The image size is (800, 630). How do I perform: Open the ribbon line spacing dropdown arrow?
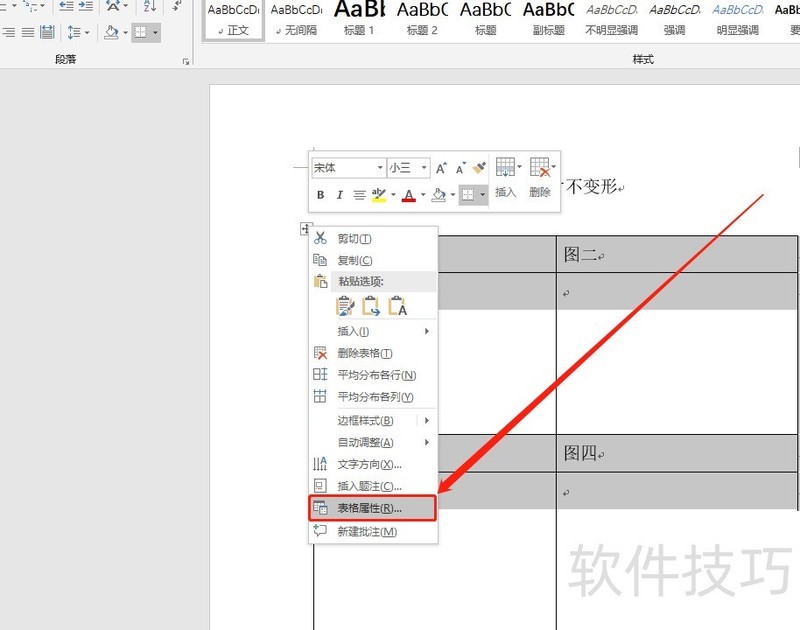[x=87, y=33]
